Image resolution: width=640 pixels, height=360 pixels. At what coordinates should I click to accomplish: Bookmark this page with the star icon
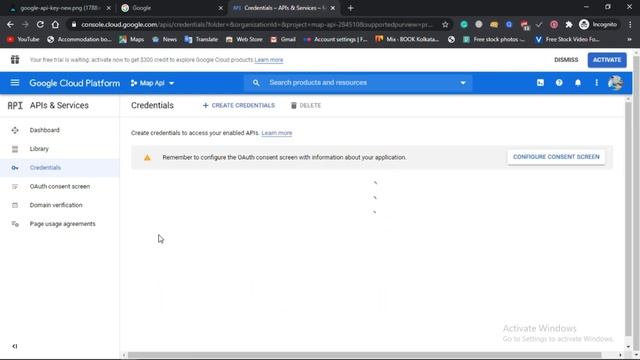pyautogui.click(x=445, y=24)
